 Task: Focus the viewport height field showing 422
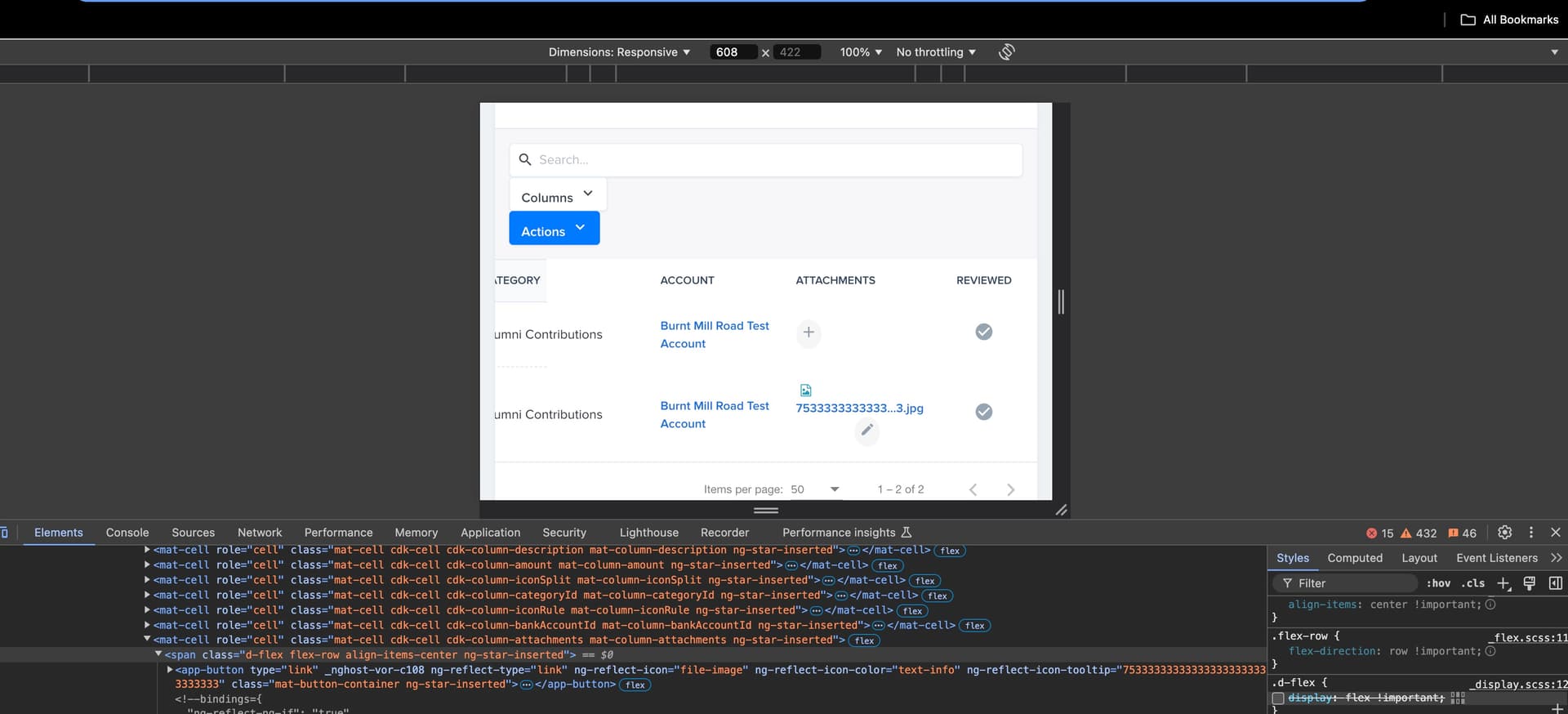(796, 52)
